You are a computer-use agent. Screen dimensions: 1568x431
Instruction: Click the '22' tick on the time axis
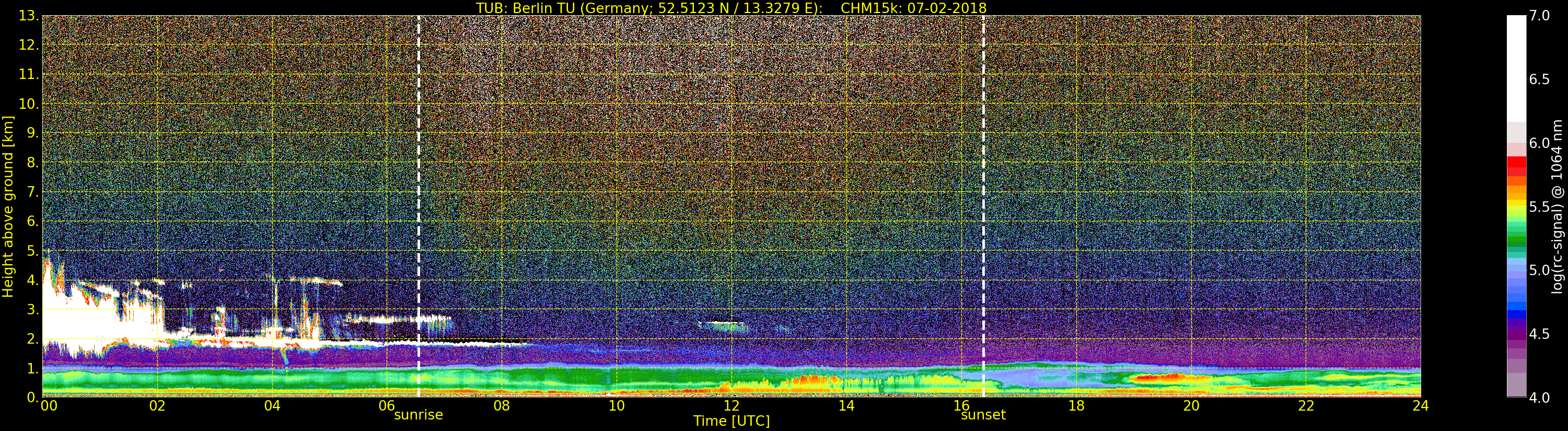tap(1306, 406)
